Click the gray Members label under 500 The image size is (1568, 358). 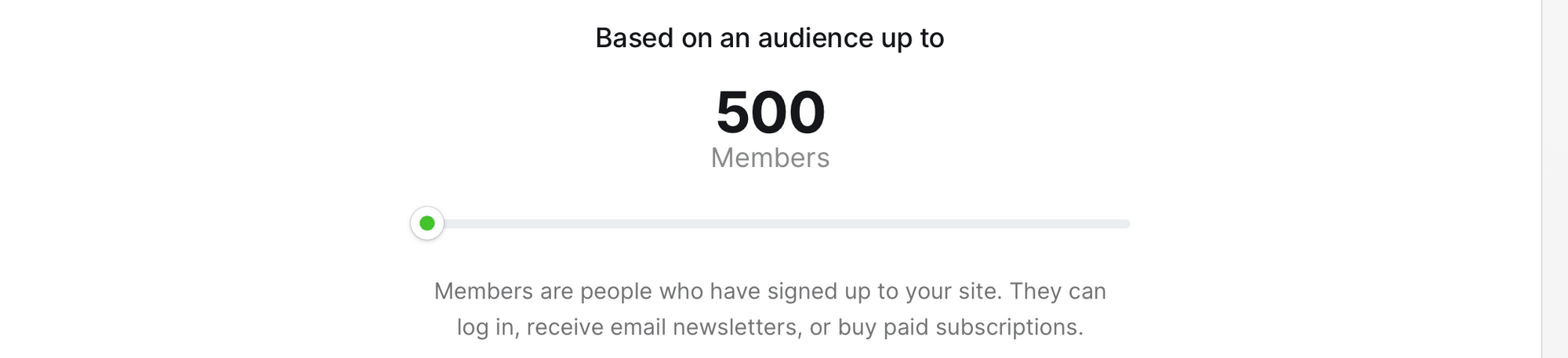click(770, 158)
